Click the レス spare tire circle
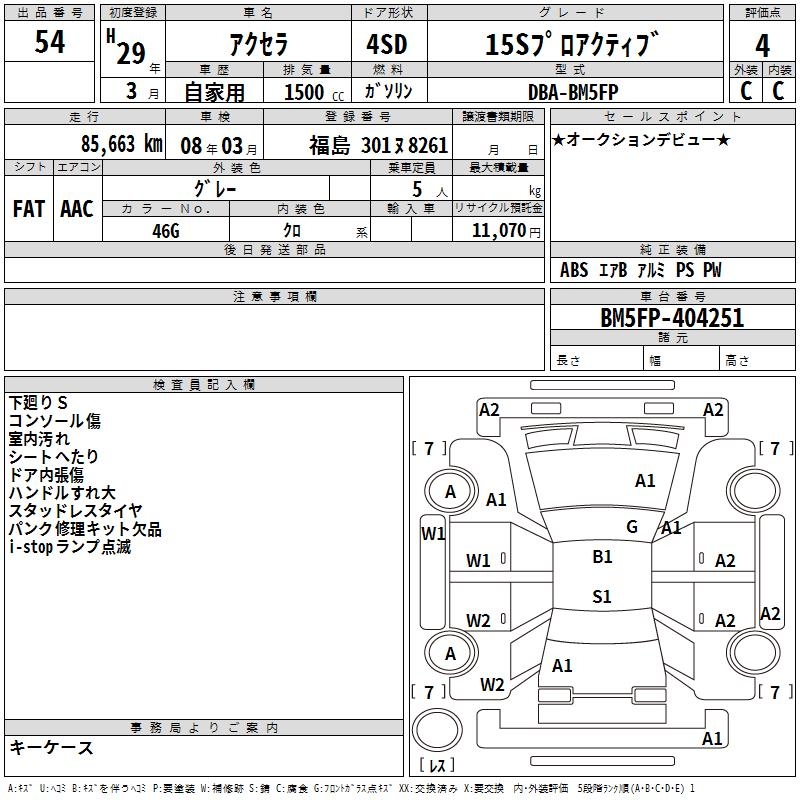800x800 pixels. pyautogui.click(x=437, y=732)
